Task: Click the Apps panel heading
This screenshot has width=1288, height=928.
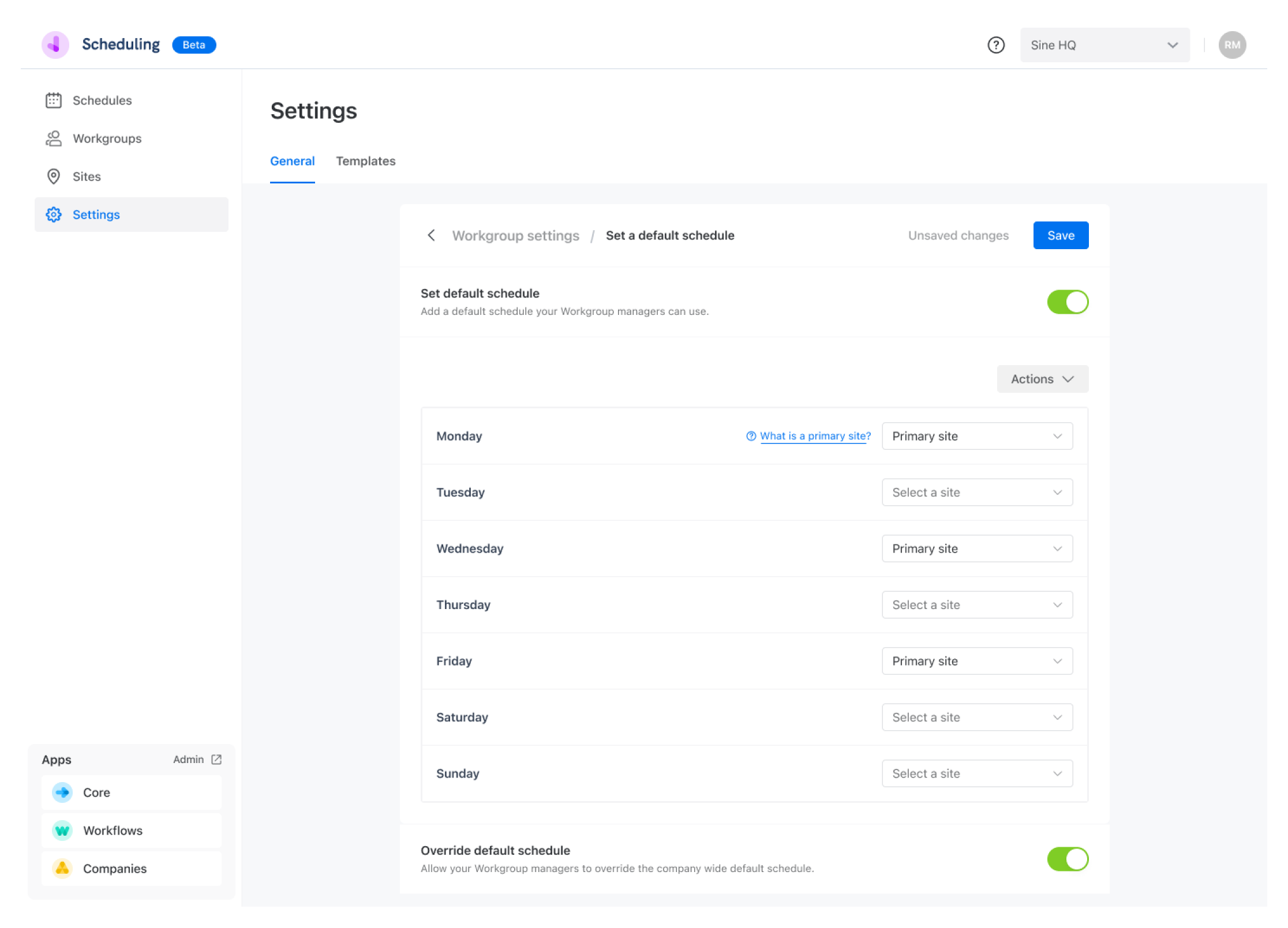Action: (57, 760)
